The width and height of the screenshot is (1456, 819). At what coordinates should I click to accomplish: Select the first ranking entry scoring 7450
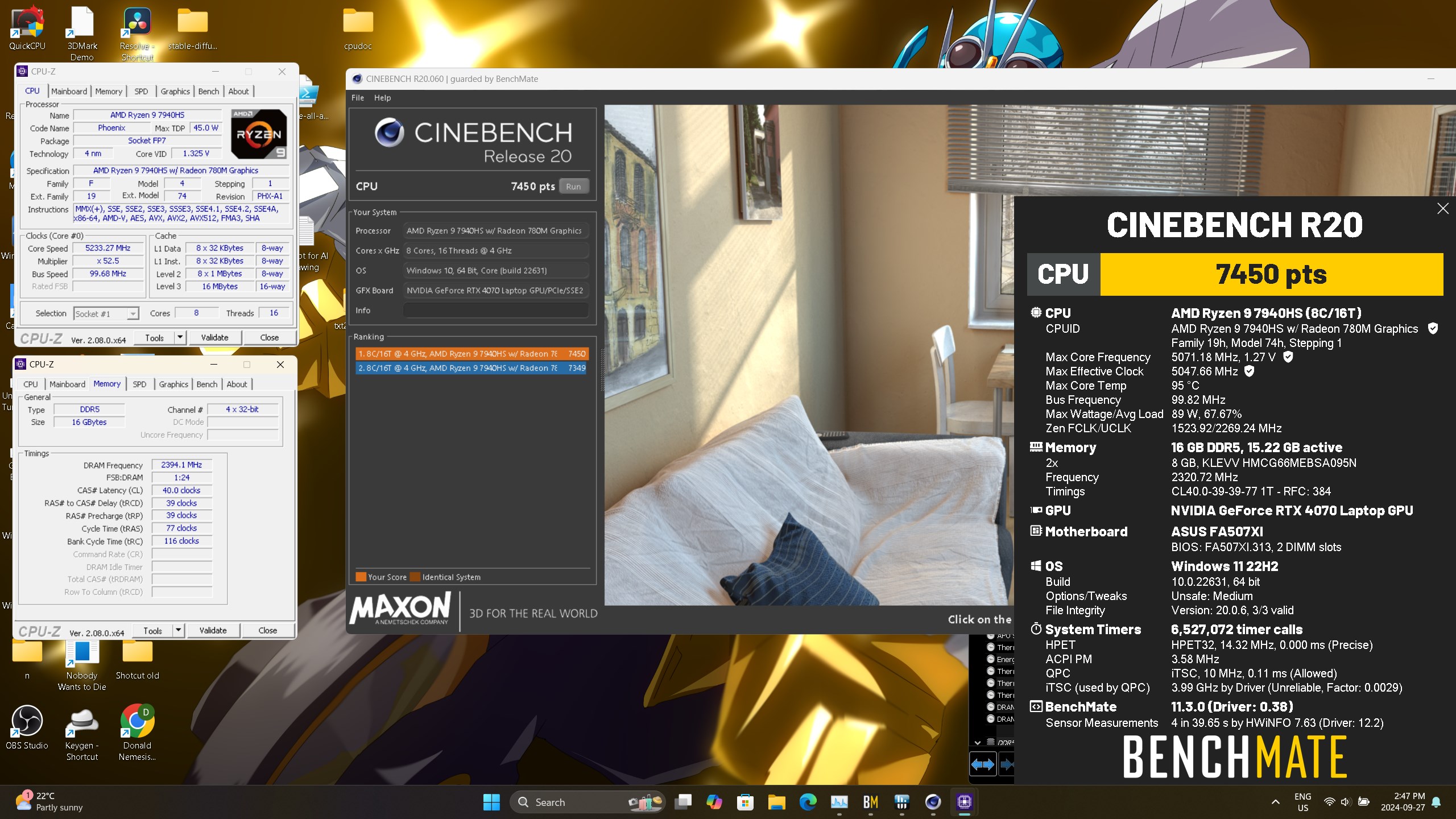[471, 354]
